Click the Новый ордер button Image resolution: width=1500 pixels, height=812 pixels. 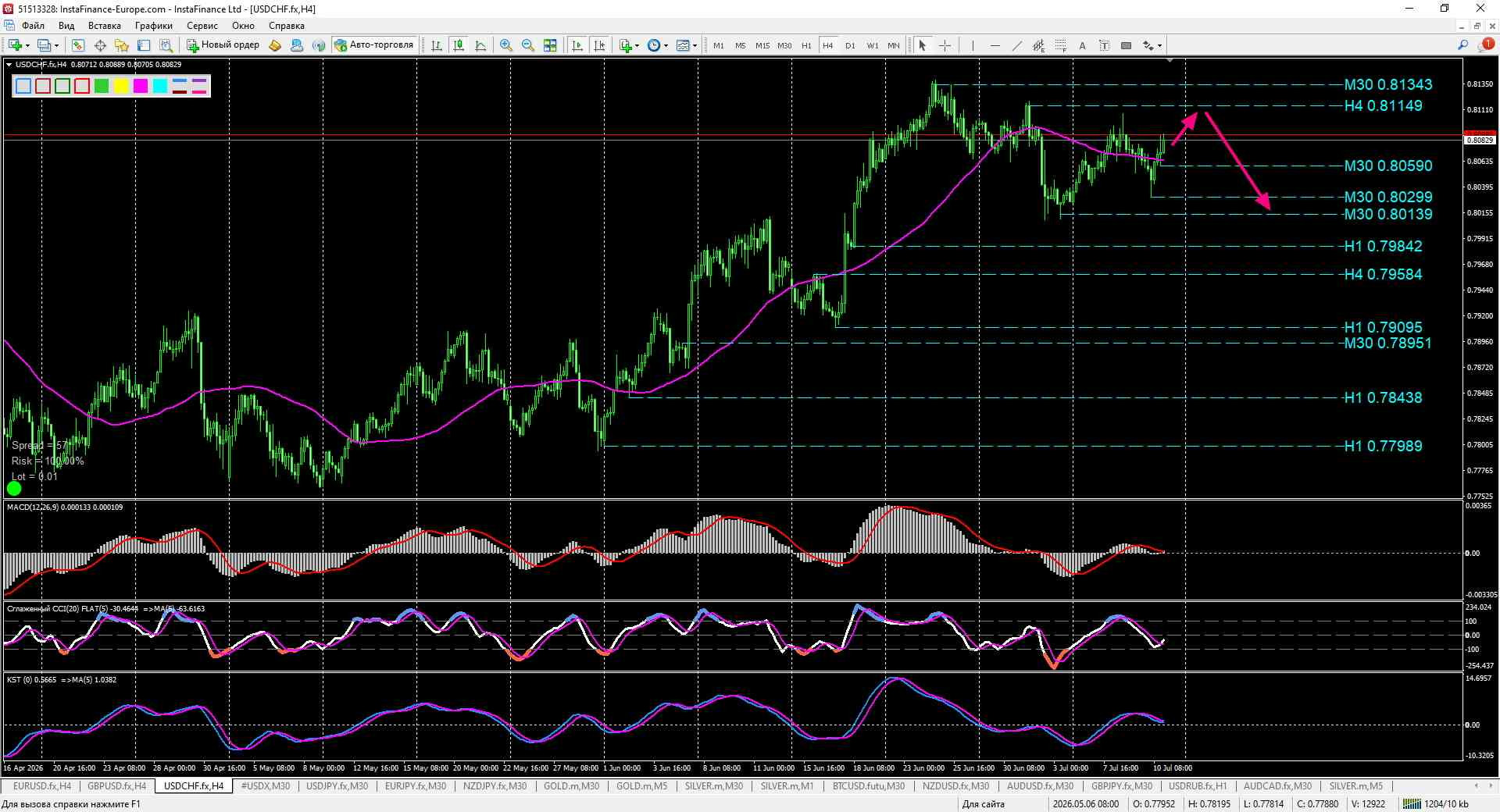pos(223,45)
